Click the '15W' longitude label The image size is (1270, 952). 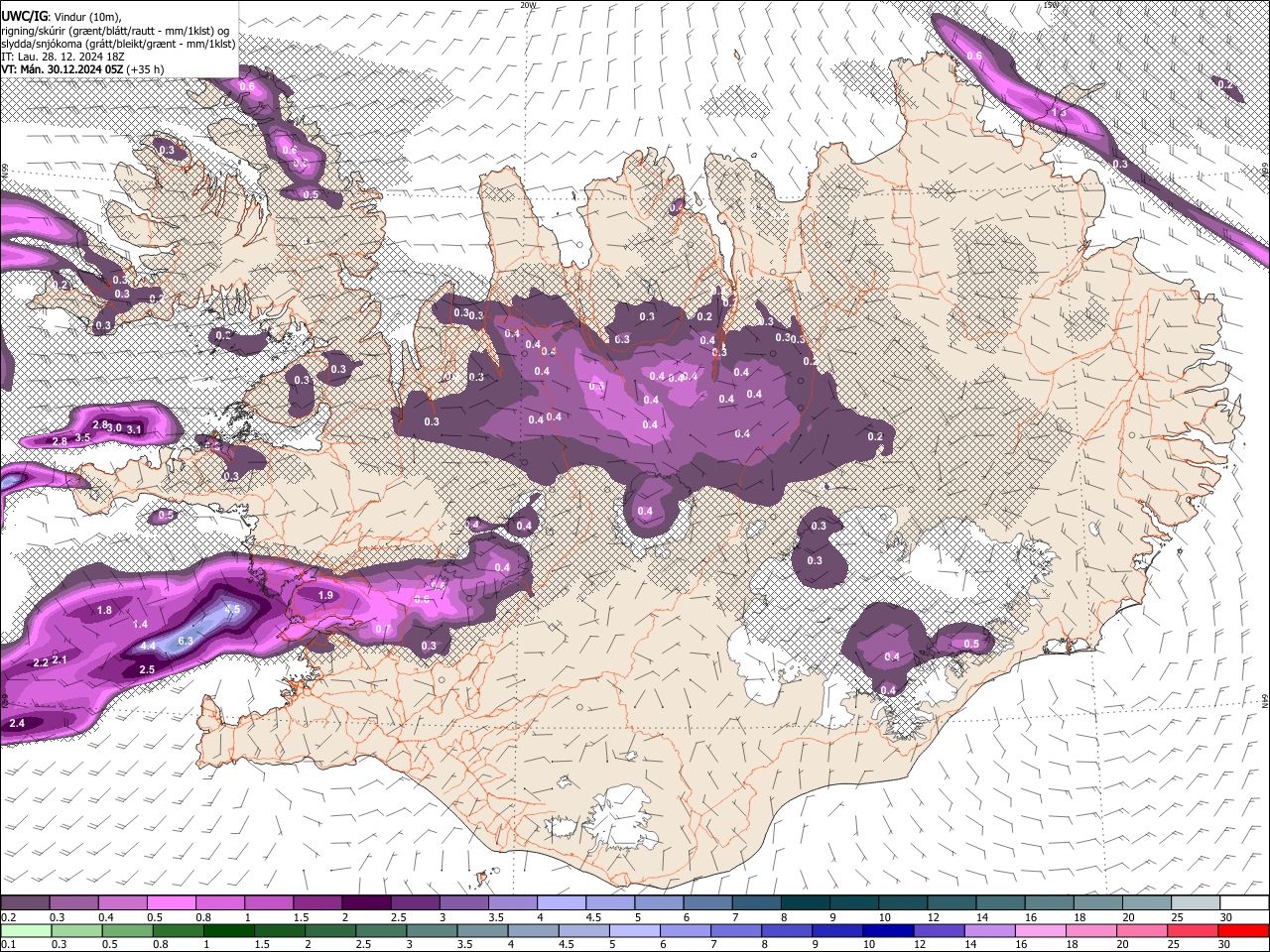pos(1050,5)
